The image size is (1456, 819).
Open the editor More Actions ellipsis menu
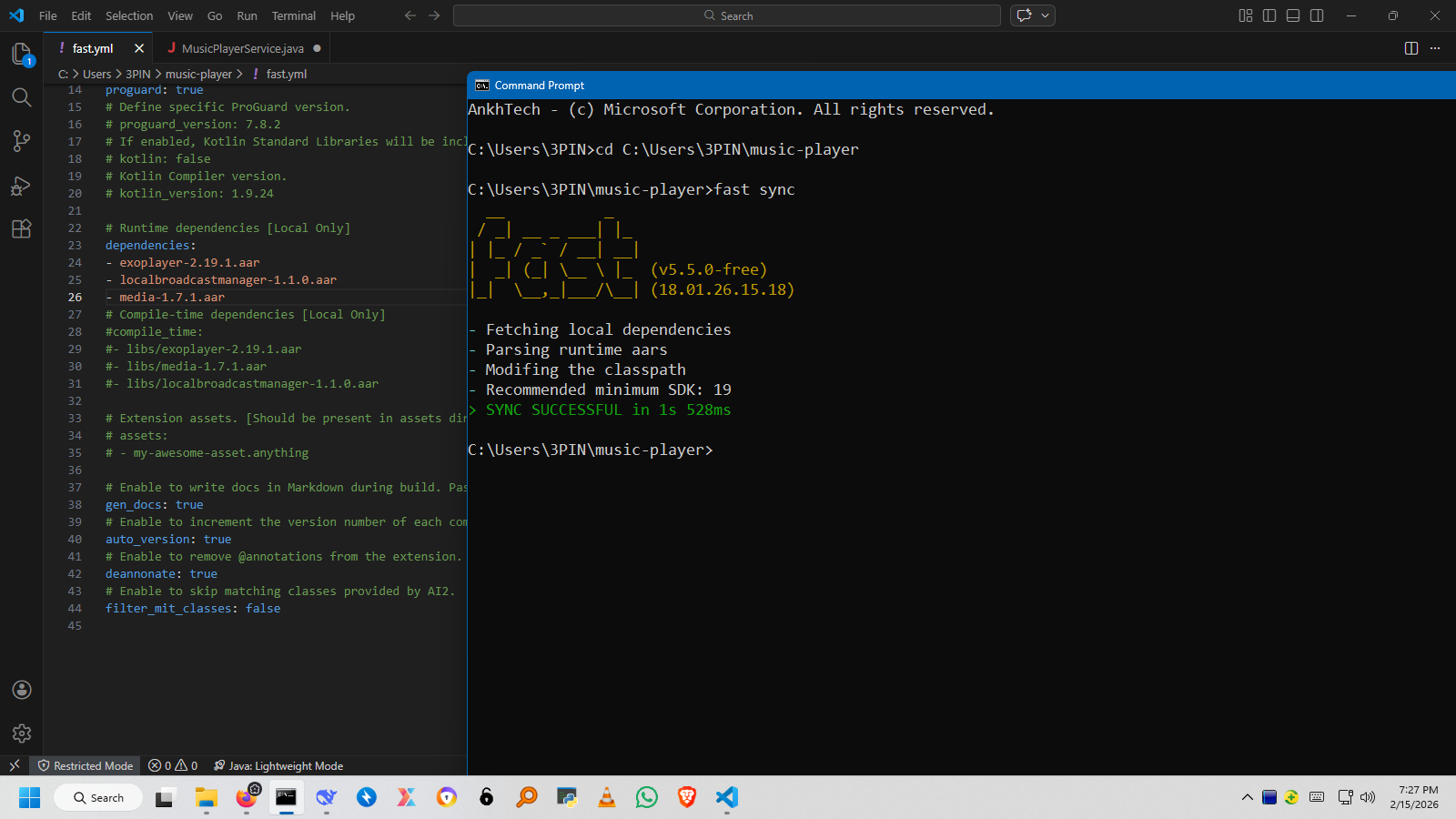click(1435, 48)
